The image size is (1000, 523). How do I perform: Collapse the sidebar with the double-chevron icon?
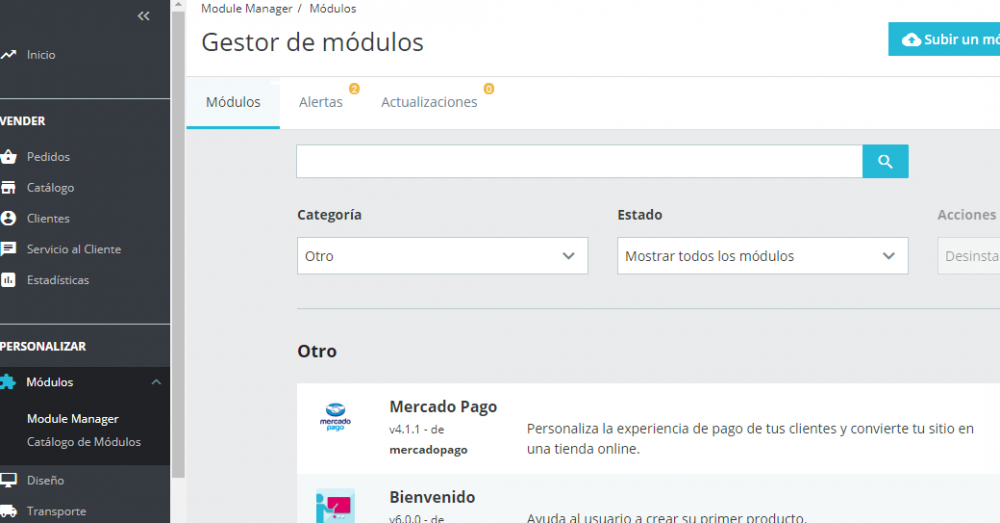point(143,16)
